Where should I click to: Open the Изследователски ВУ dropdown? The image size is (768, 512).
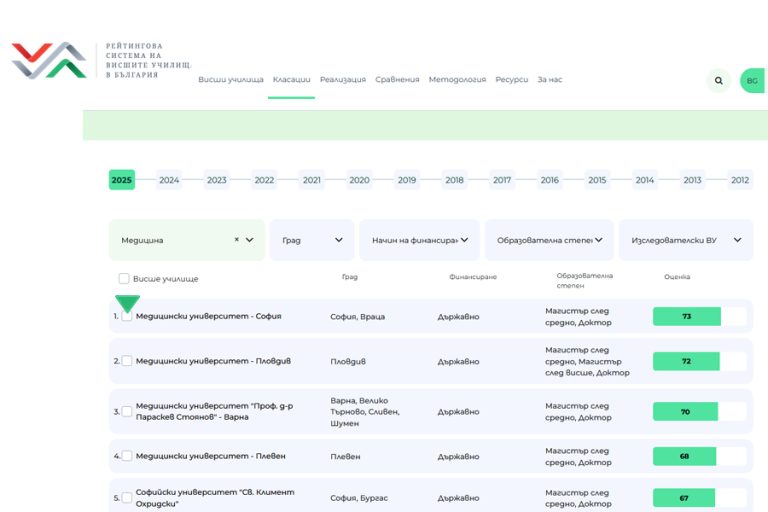[x=686, y=240]
